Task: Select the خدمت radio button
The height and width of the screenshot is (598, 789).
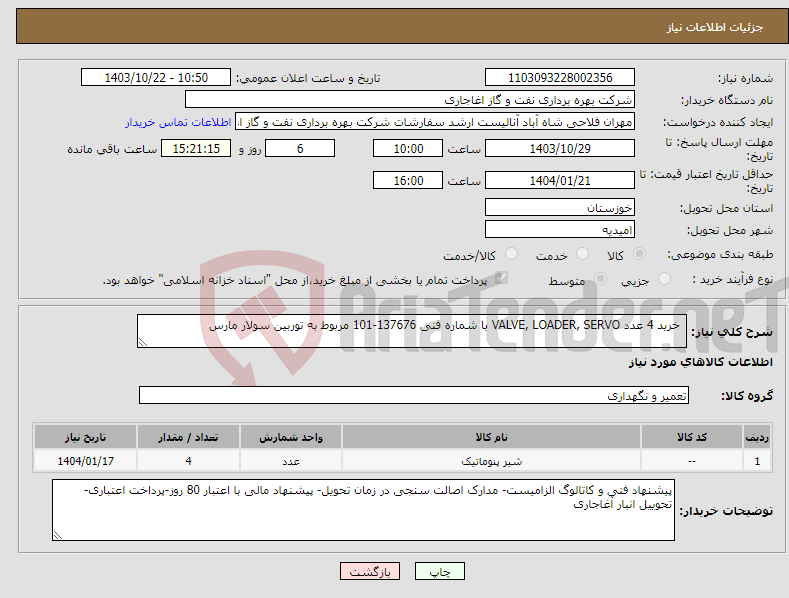Action: 582,254
